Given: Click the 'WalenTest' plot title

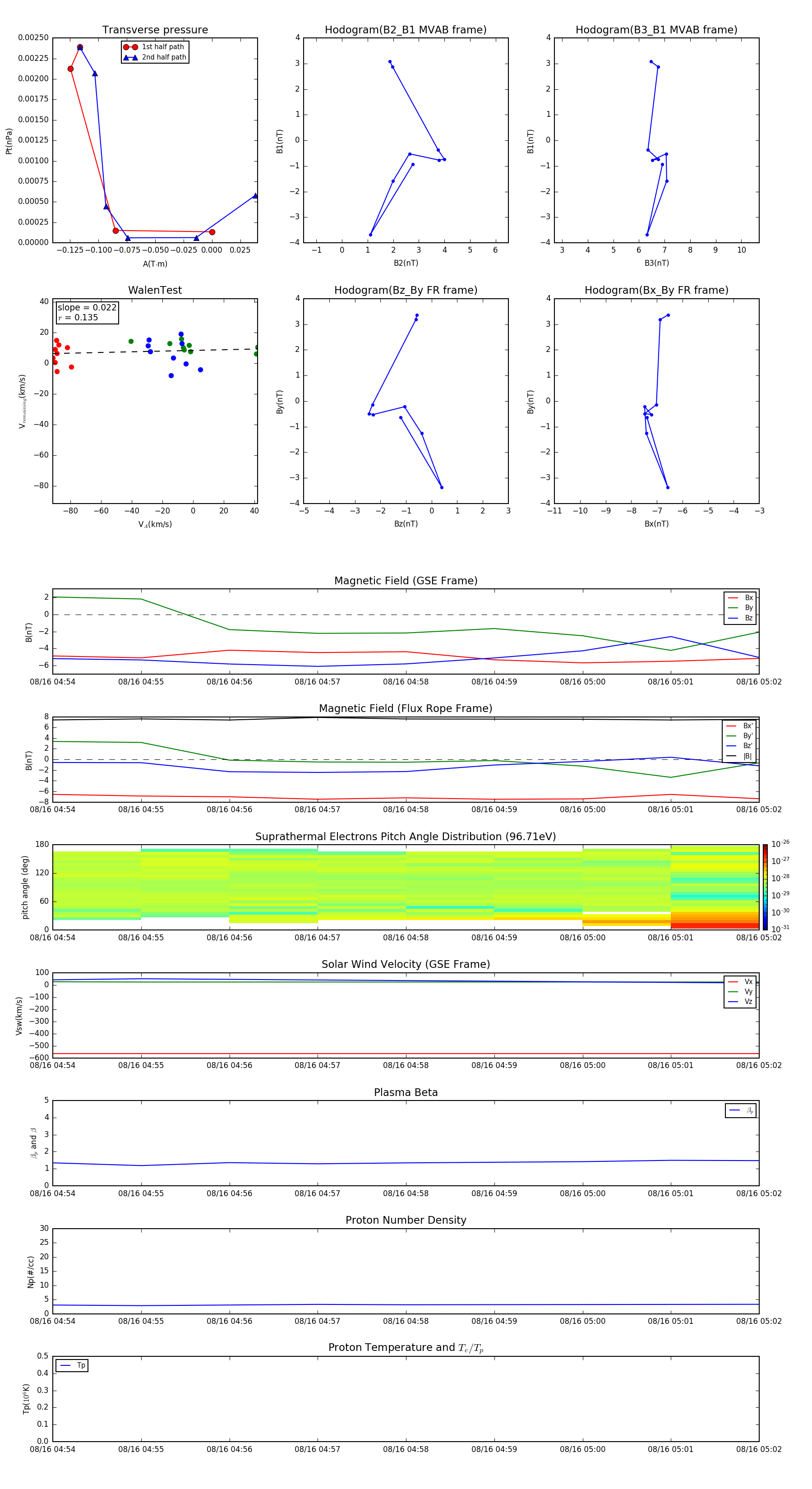Looking at the screenshot, I should point(155,290).
